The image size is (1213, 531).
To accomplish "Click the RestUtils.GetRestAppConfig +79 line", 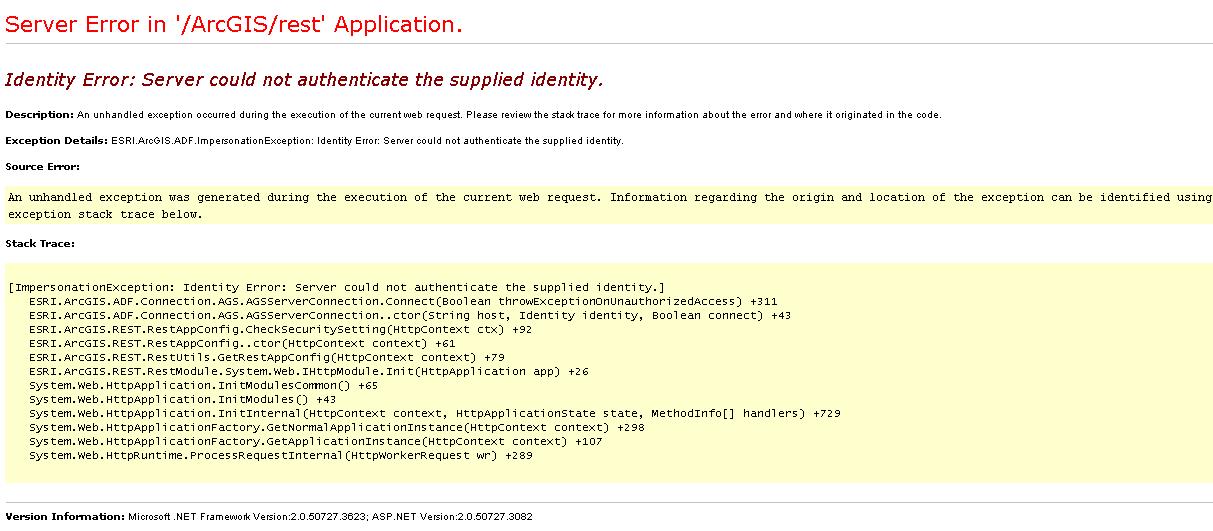I will (x=267, y=357).
